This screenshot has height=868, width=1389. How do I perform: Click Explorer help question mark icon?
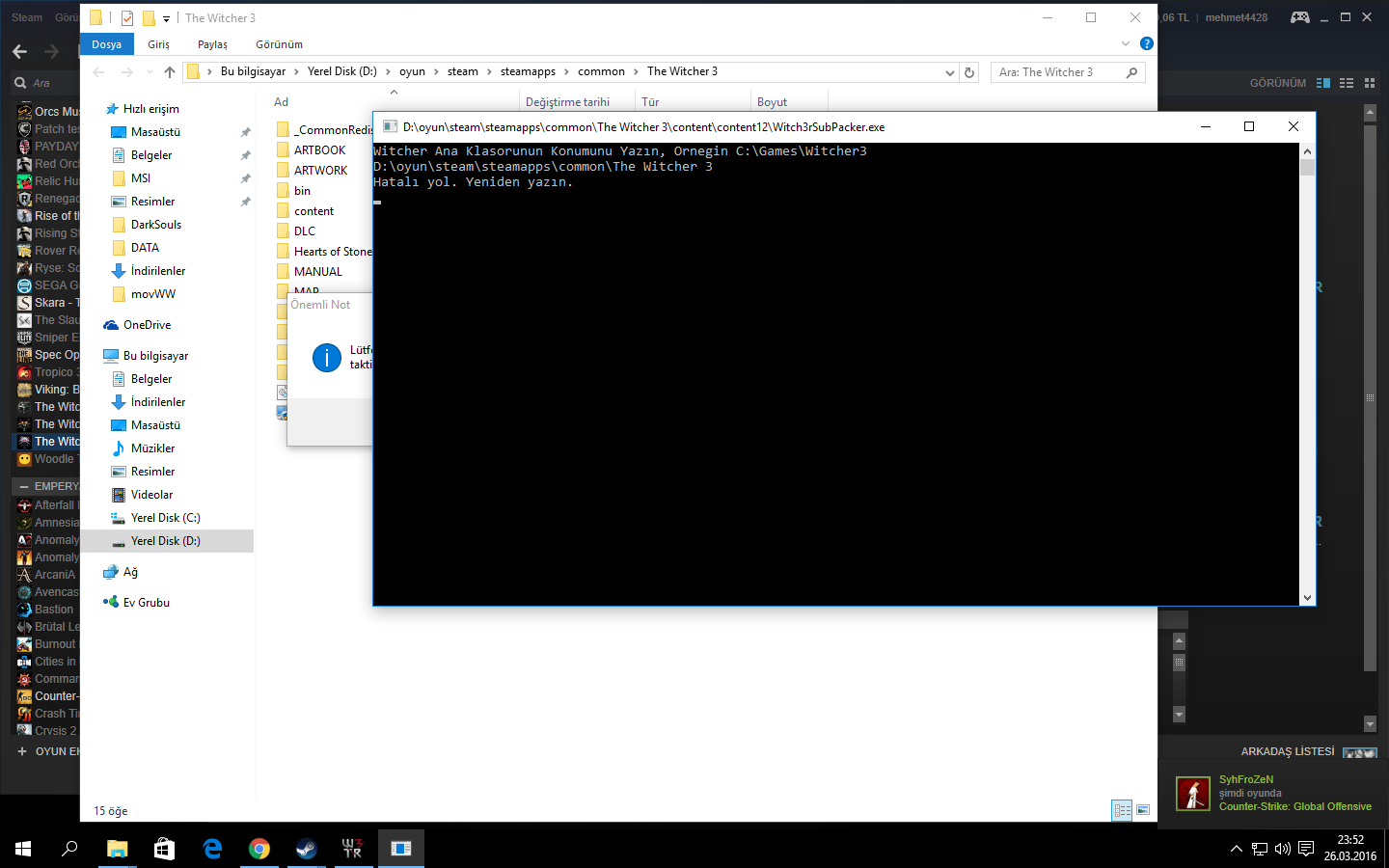pyautogui.click(x=1146, y=43)
